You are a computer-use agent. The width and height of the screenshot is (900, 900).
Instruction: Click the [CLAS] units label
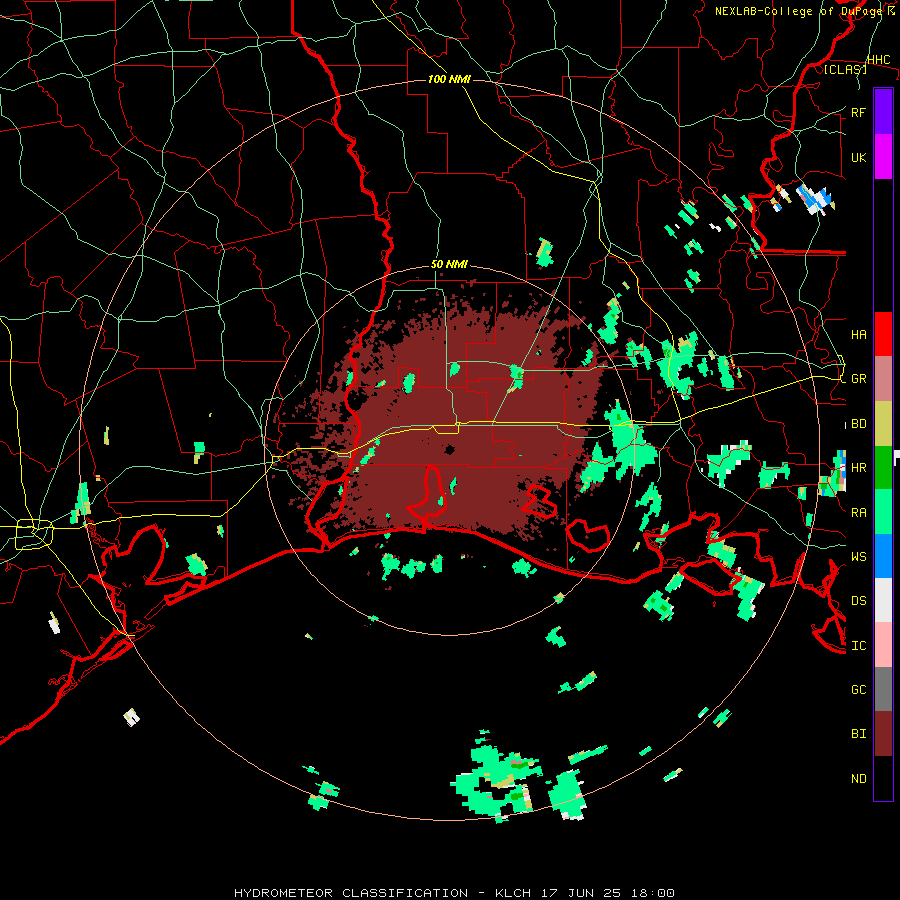[845, 69]
